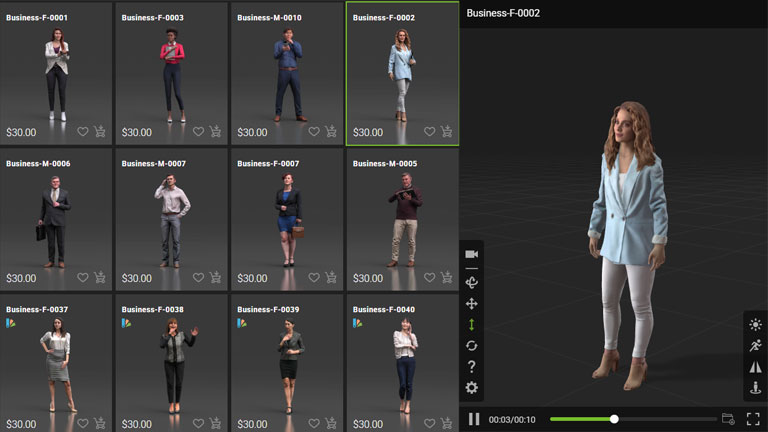Add Business-M-0010 to cart
The image size is (768, 432).
pos(331,132)
